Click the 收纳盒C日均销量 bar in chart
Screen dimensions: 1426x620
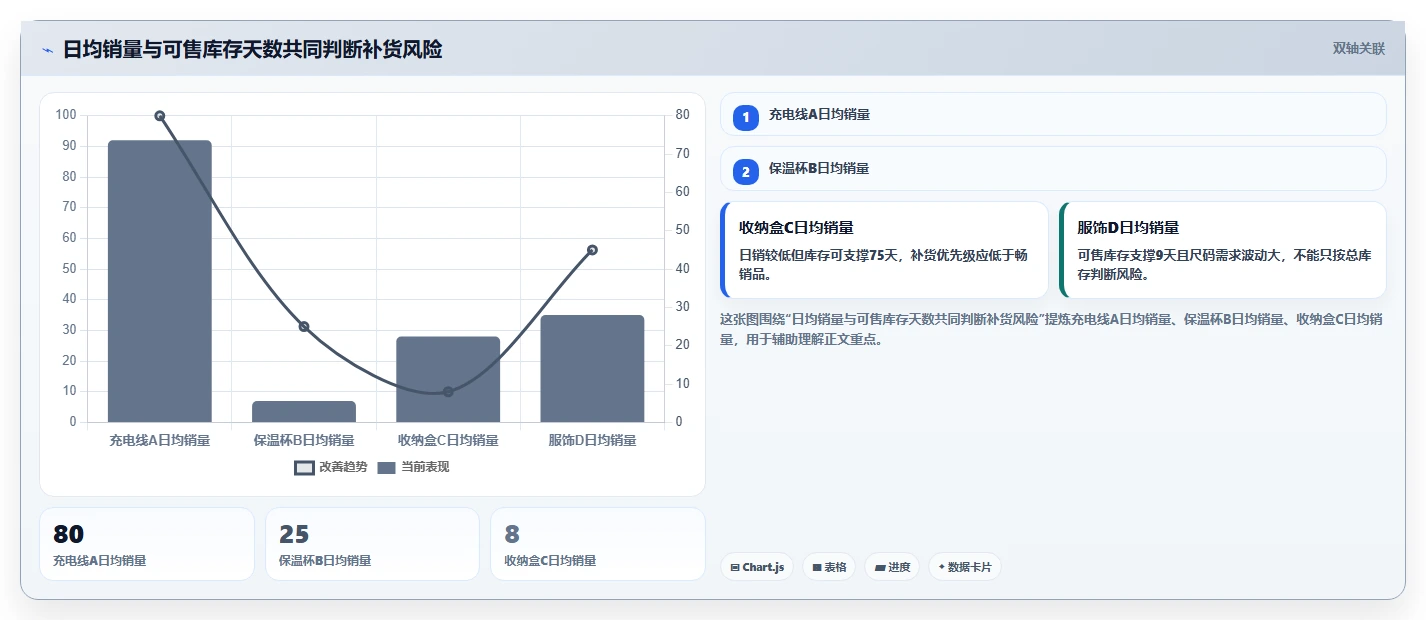tap(448, 379)
